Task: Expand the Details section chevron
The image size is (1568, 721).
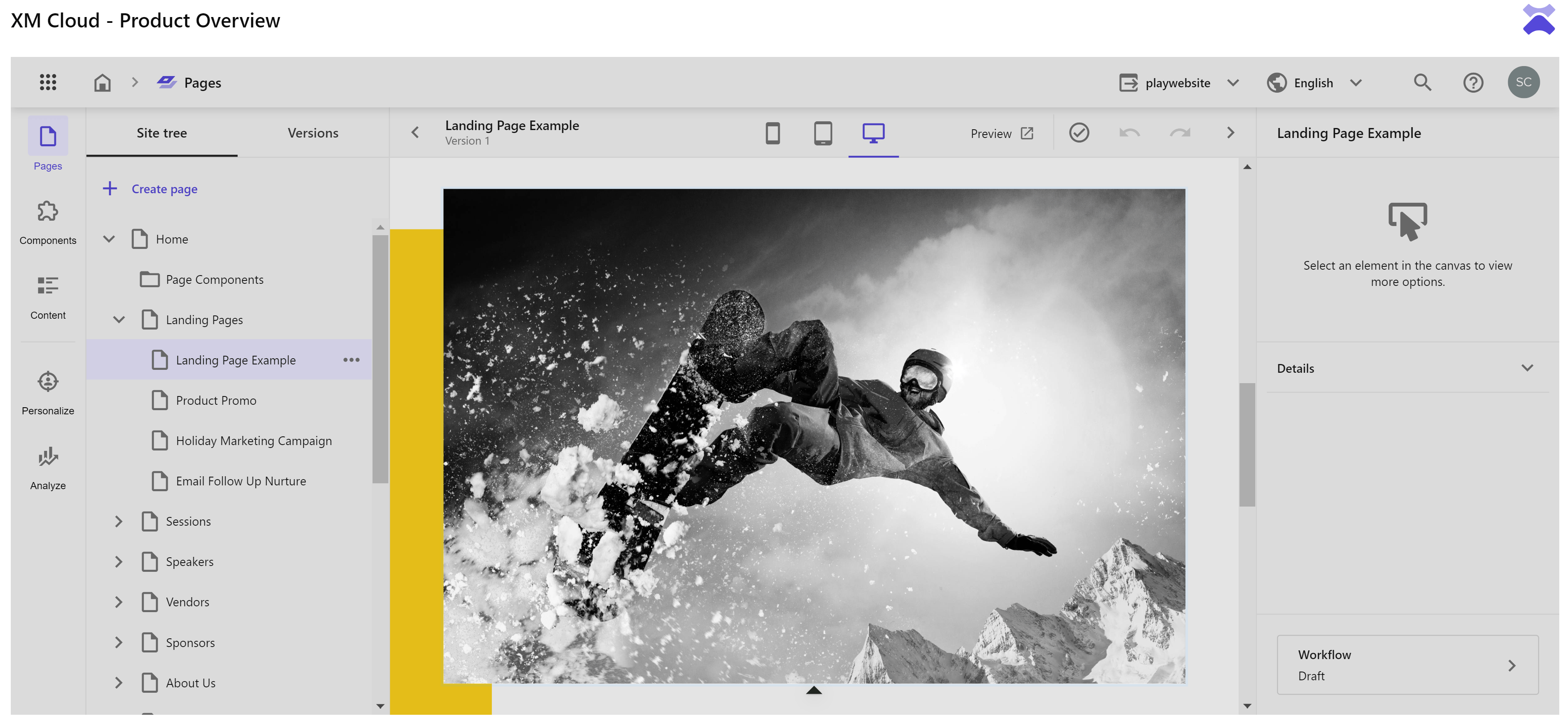Action: tap(1526, 368)
